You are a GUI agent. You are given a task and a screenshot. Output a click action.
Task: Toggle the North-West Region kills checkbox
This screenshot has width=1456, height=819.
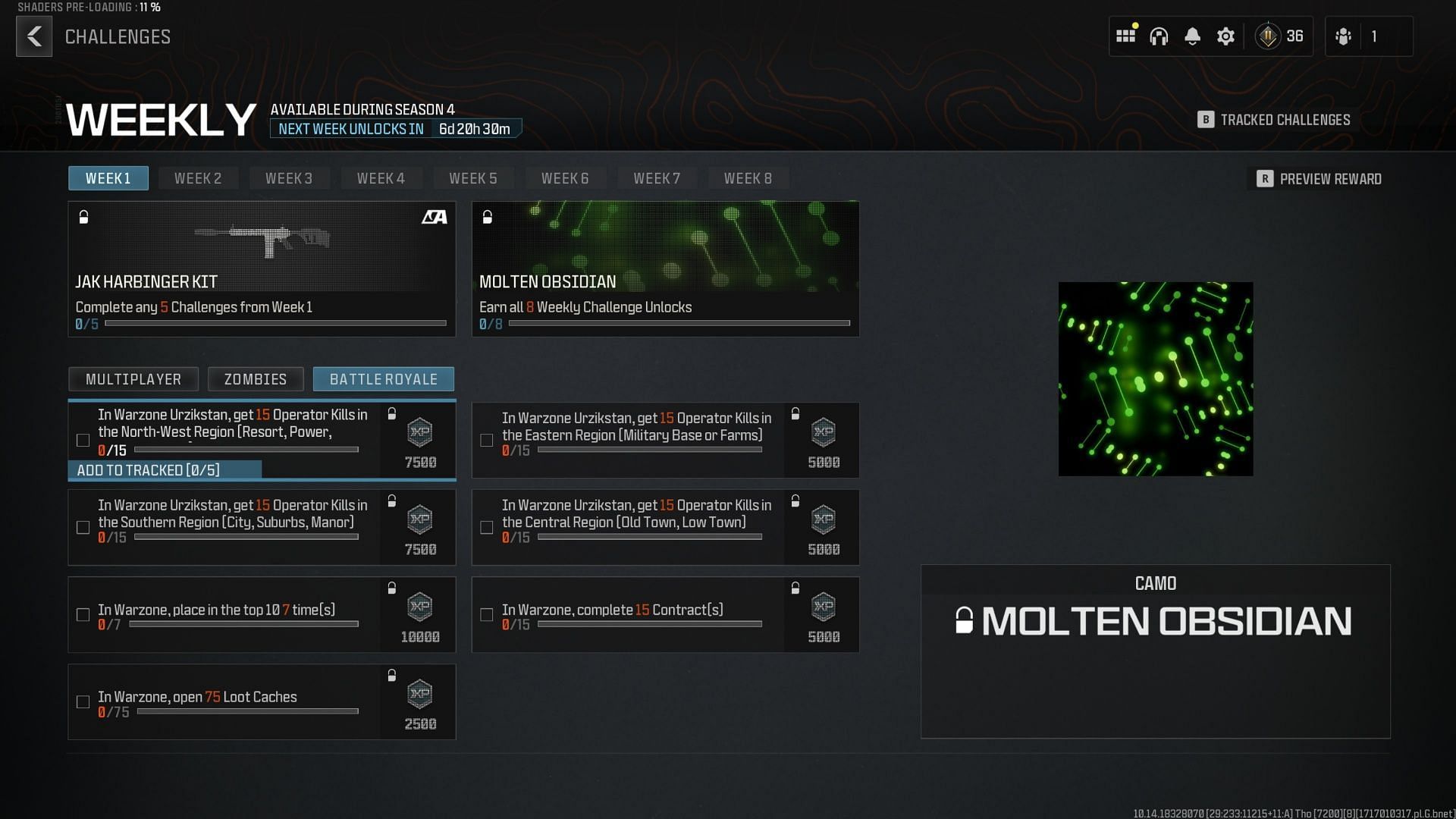point(83,441)
